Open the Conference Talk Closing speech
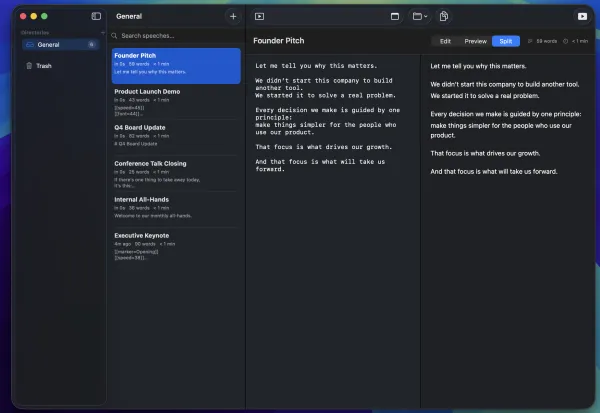The height and width of the screenshot is (413, 600). (176, 174)
